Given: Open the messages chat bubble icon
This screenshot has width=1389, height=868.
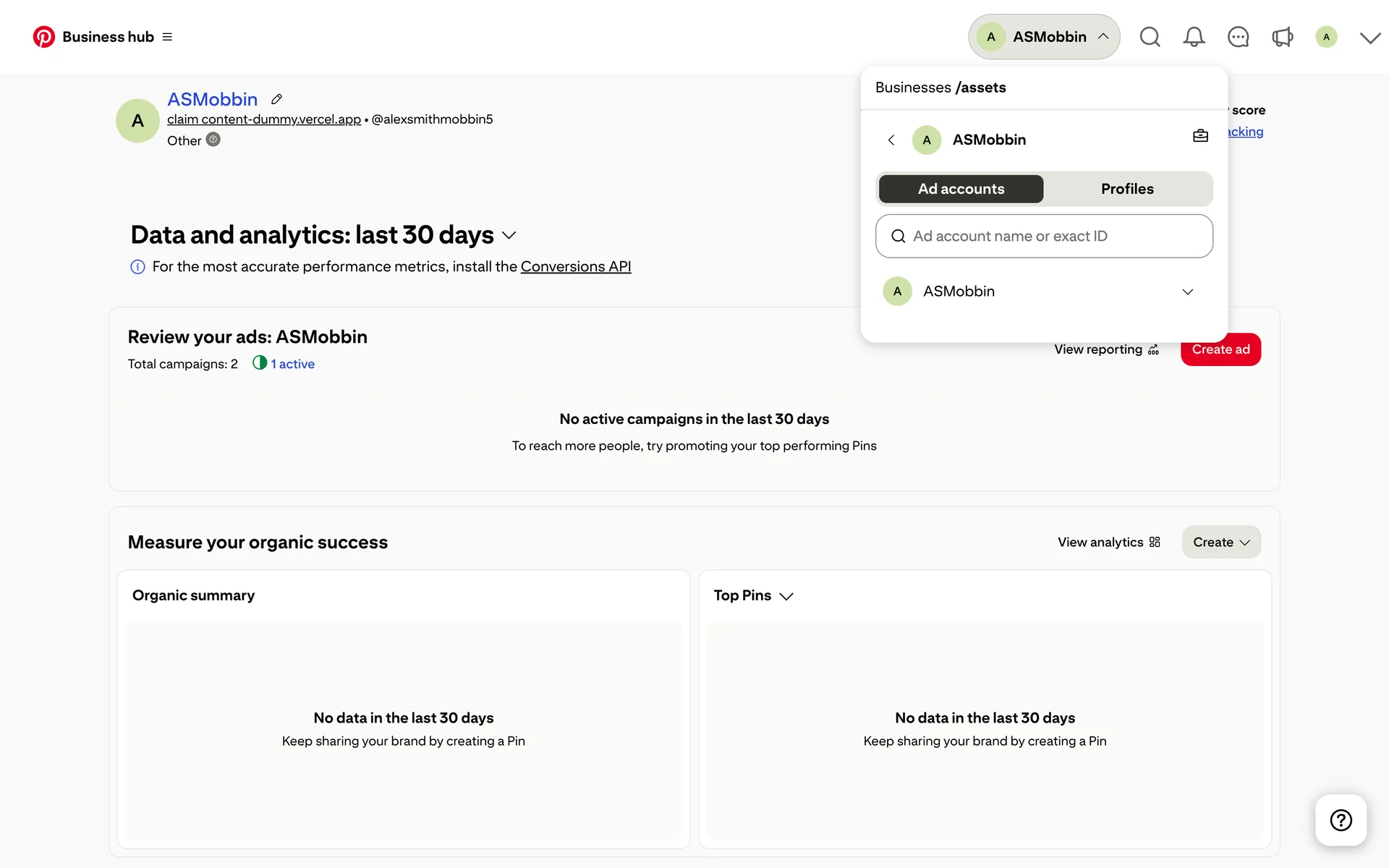Looking at the screenshot, I should [1238, 37].
